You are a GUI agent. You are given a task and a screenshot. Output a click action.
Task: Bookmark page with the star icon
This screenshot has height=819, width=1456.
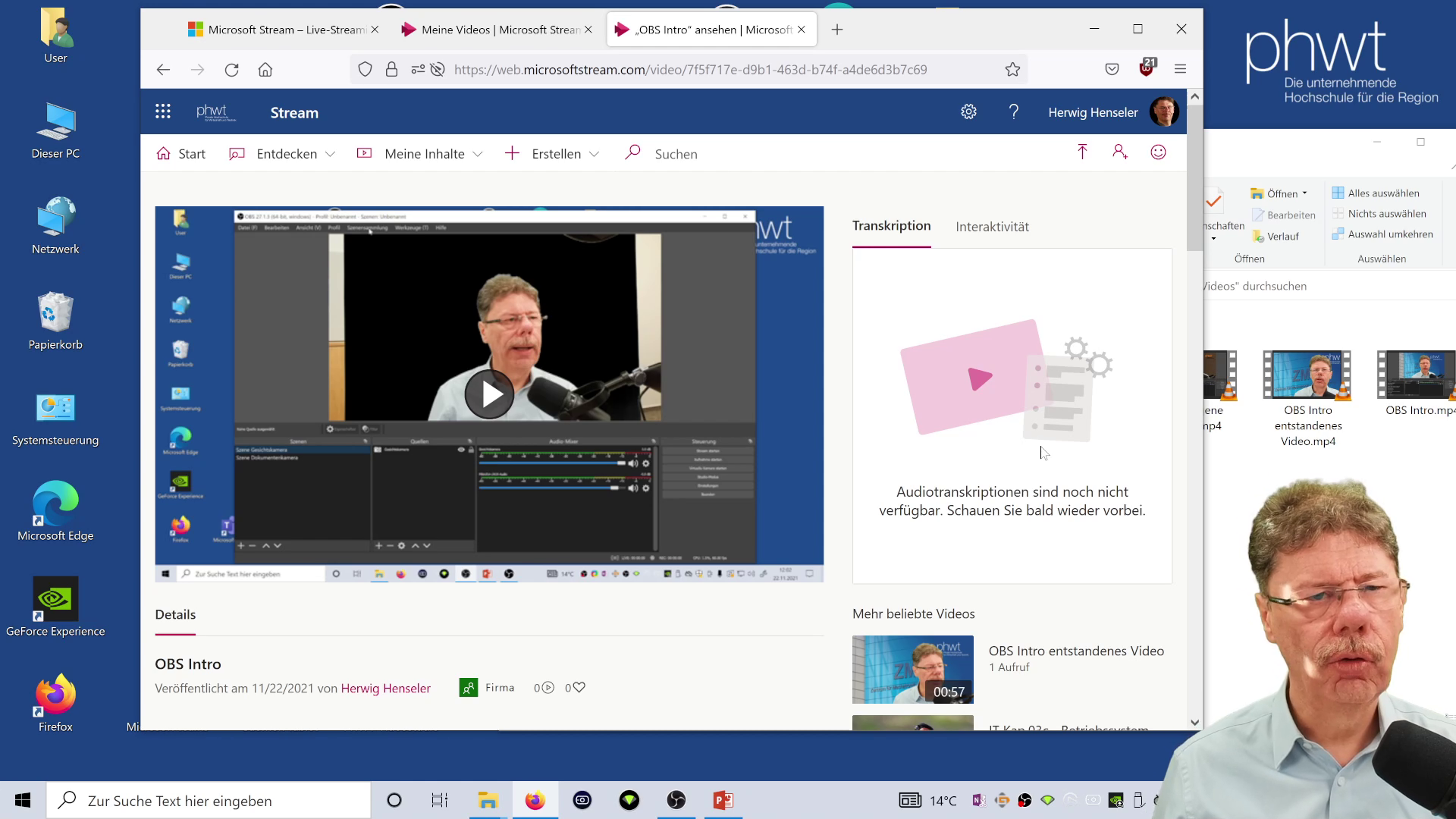(1012, 70)
